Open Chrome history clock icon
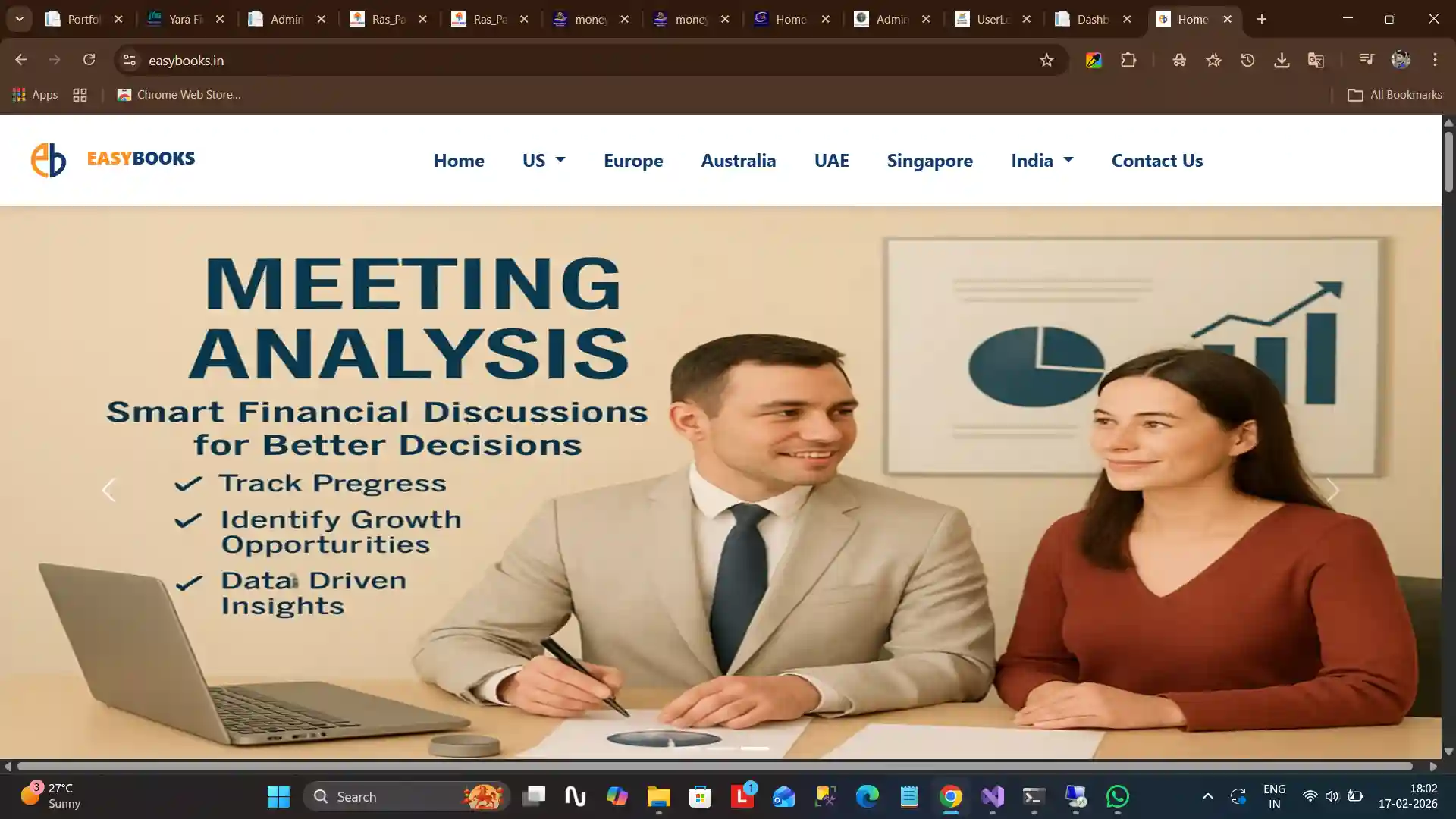Viewport: 1456px width, 819px height. click(1247, 60)
